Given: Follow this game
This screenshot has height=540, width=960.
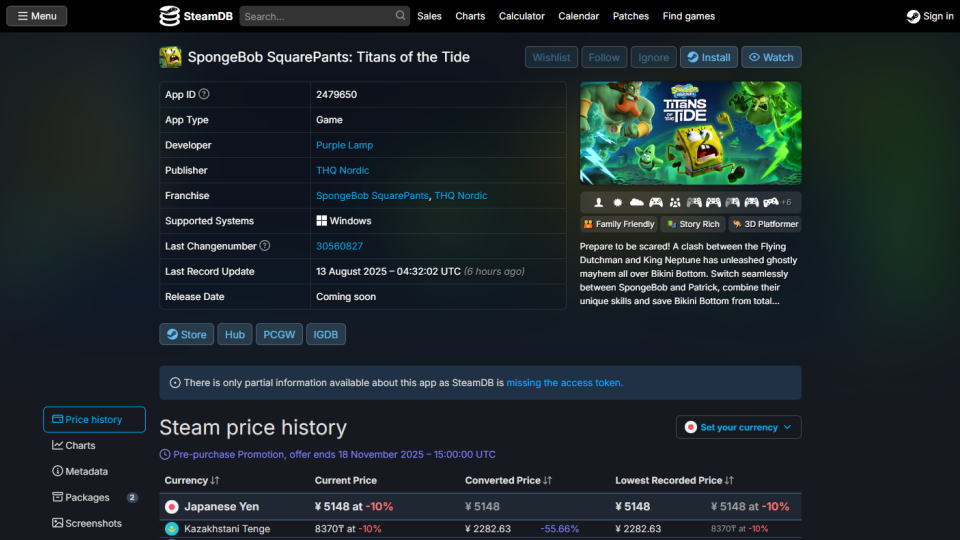Looking at the screenshot, I should (604, 57).
